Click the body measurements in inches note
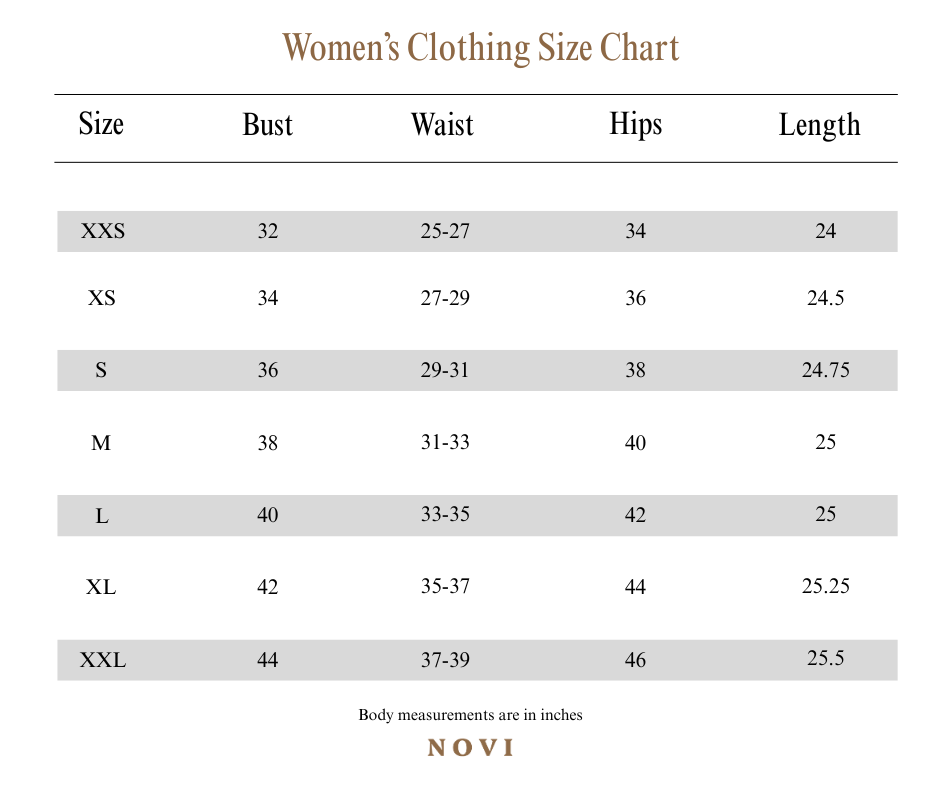This screenshot has height=788, width=940. click(x=470, y=715)
